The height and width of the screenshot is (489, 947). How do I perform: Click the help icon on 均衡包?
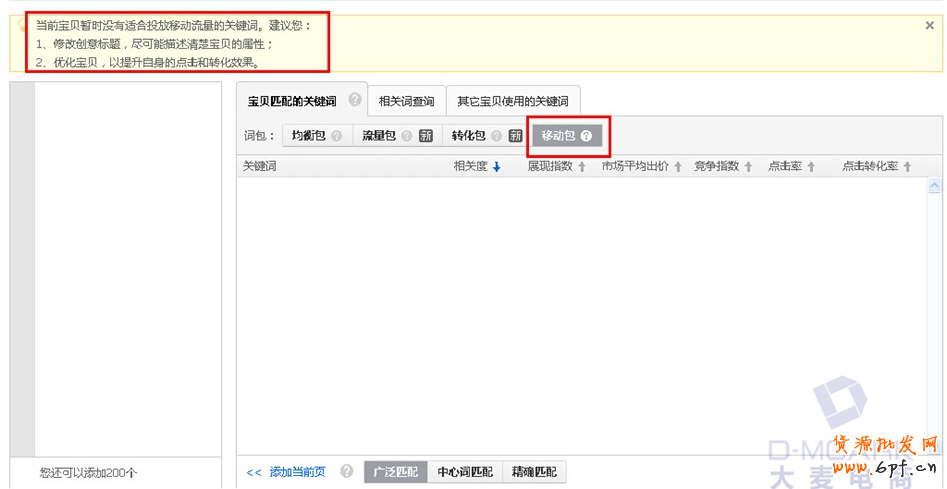(336, 136)
